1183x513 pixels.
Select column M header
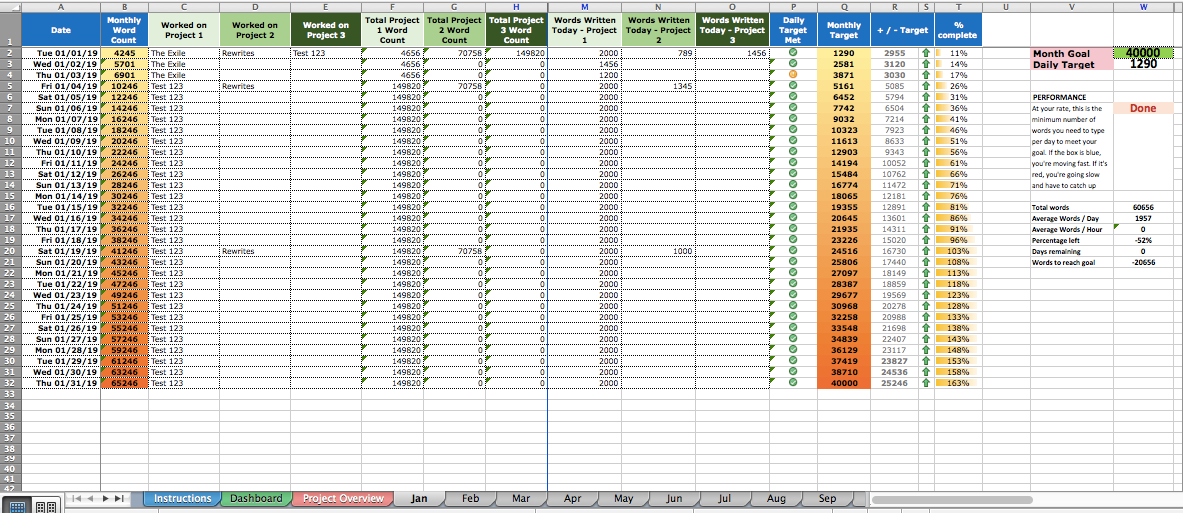[x=584, y=7]
